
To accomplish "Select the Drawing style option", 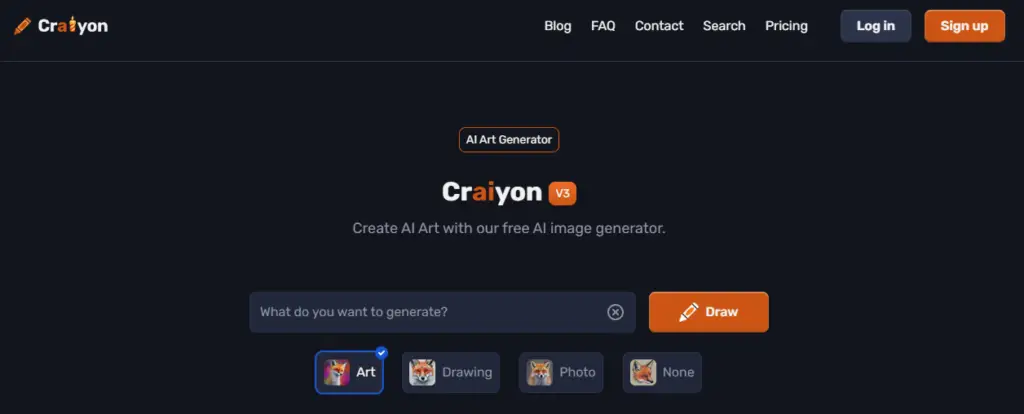I will point(451,372).
